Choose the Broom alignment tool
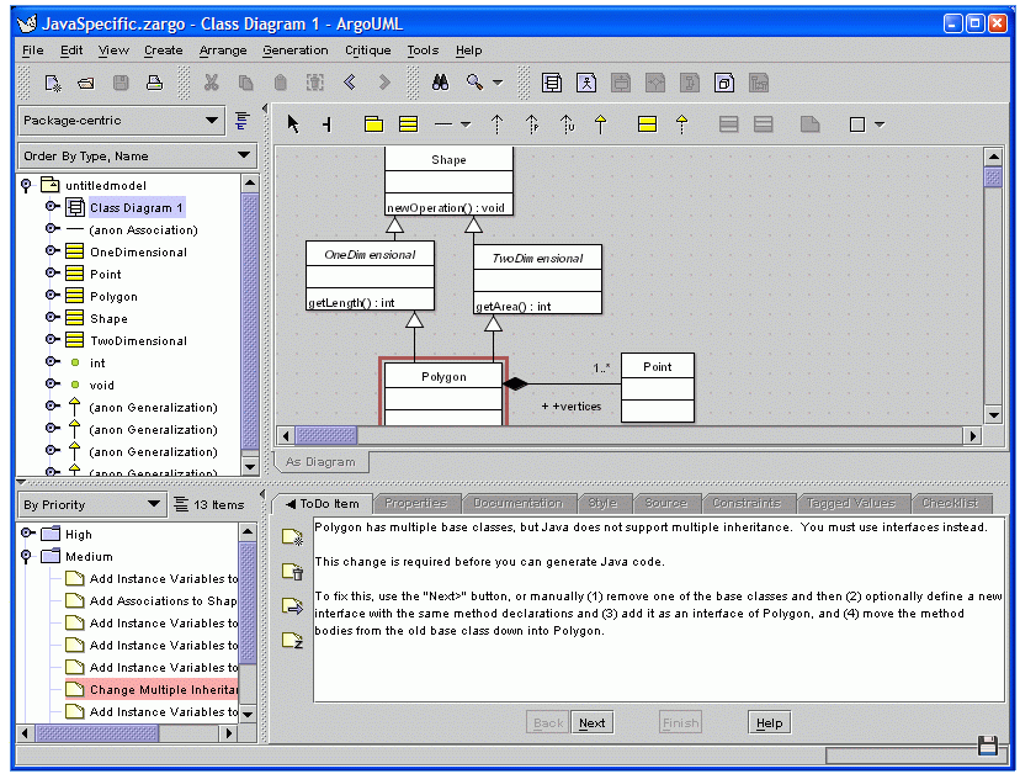This screenshot has width=1020, height=774. [327, 124]
